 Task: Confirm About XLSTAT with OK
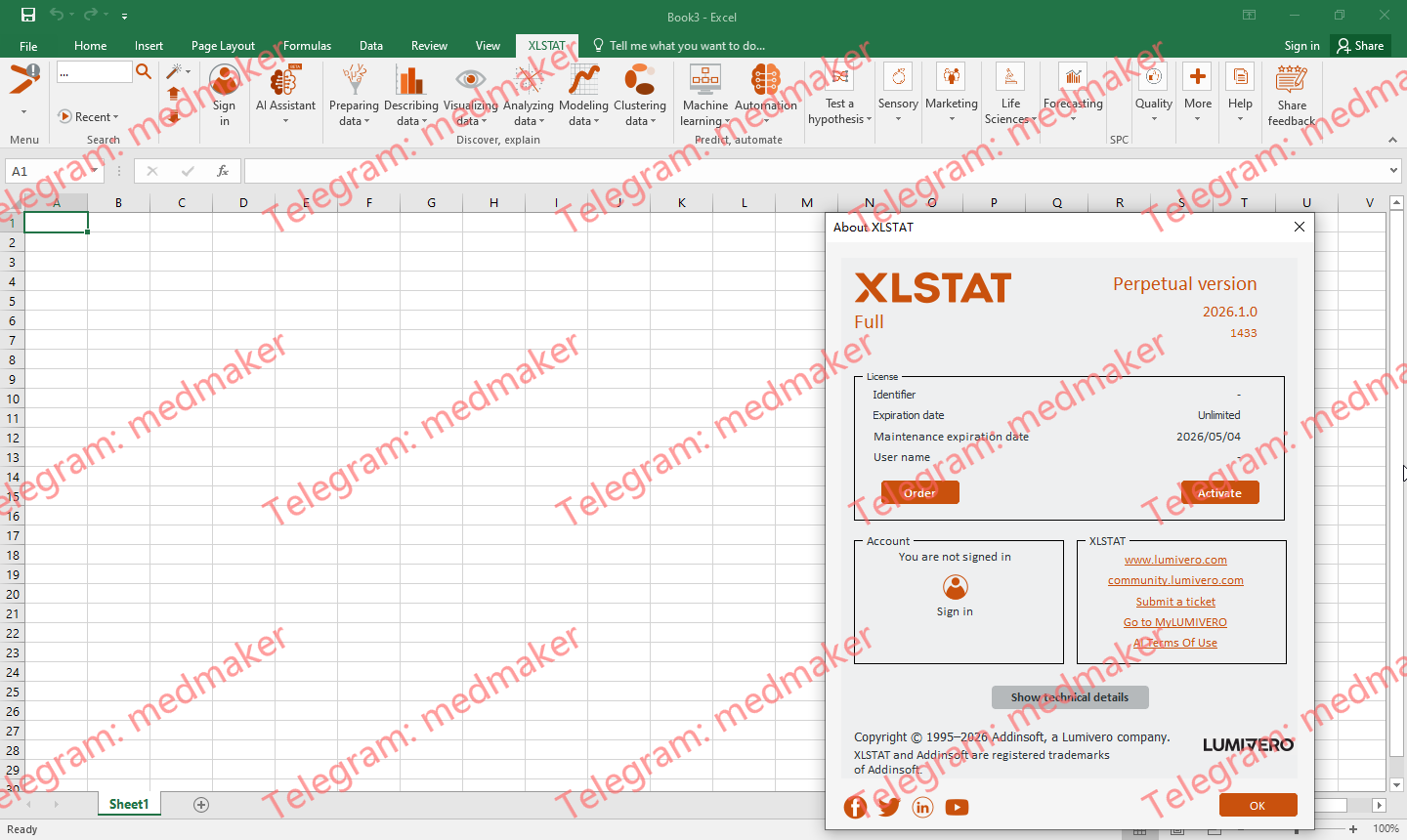tap(1258, 805)
